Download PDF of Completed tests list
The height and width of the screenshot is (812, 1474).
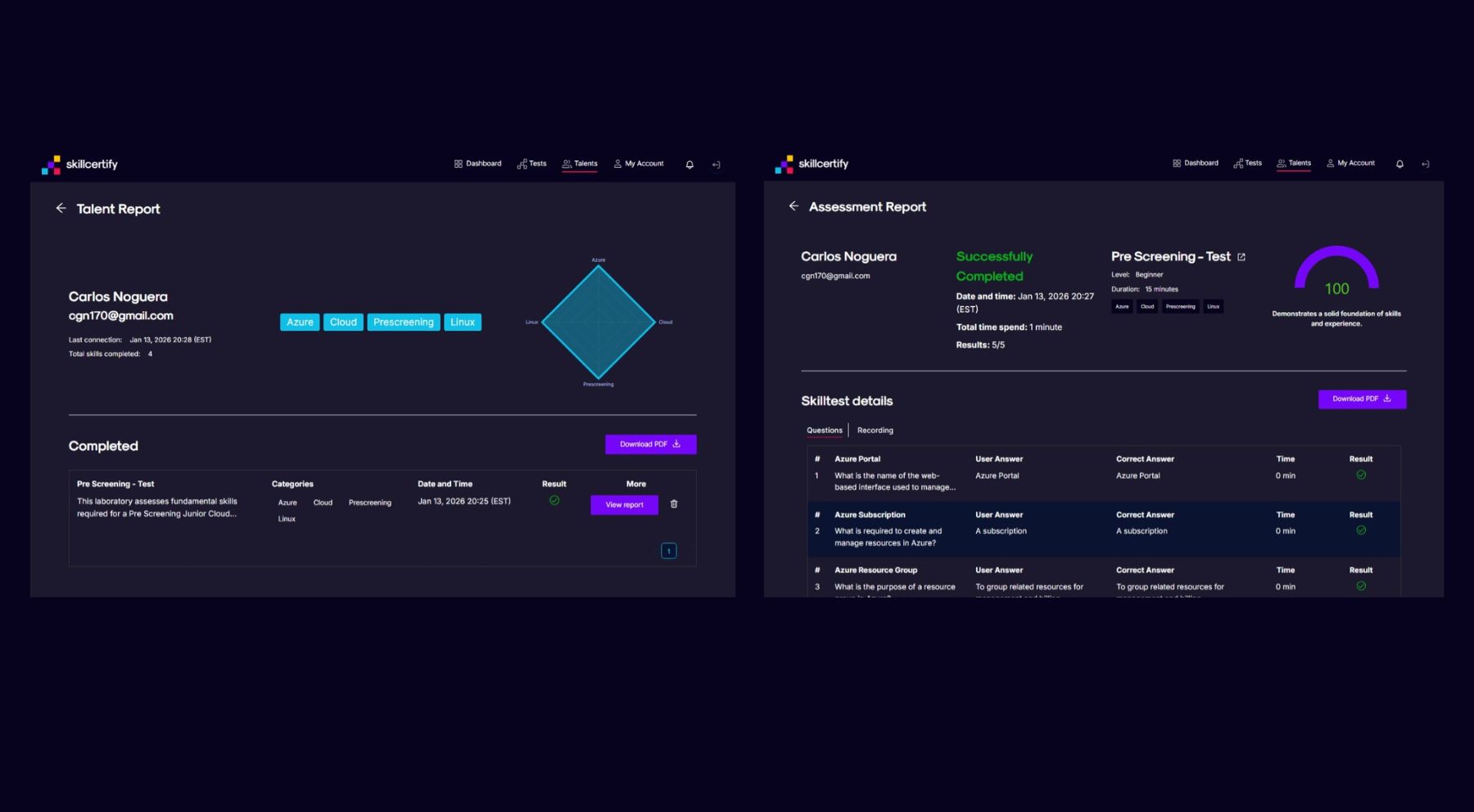point(650,444)
